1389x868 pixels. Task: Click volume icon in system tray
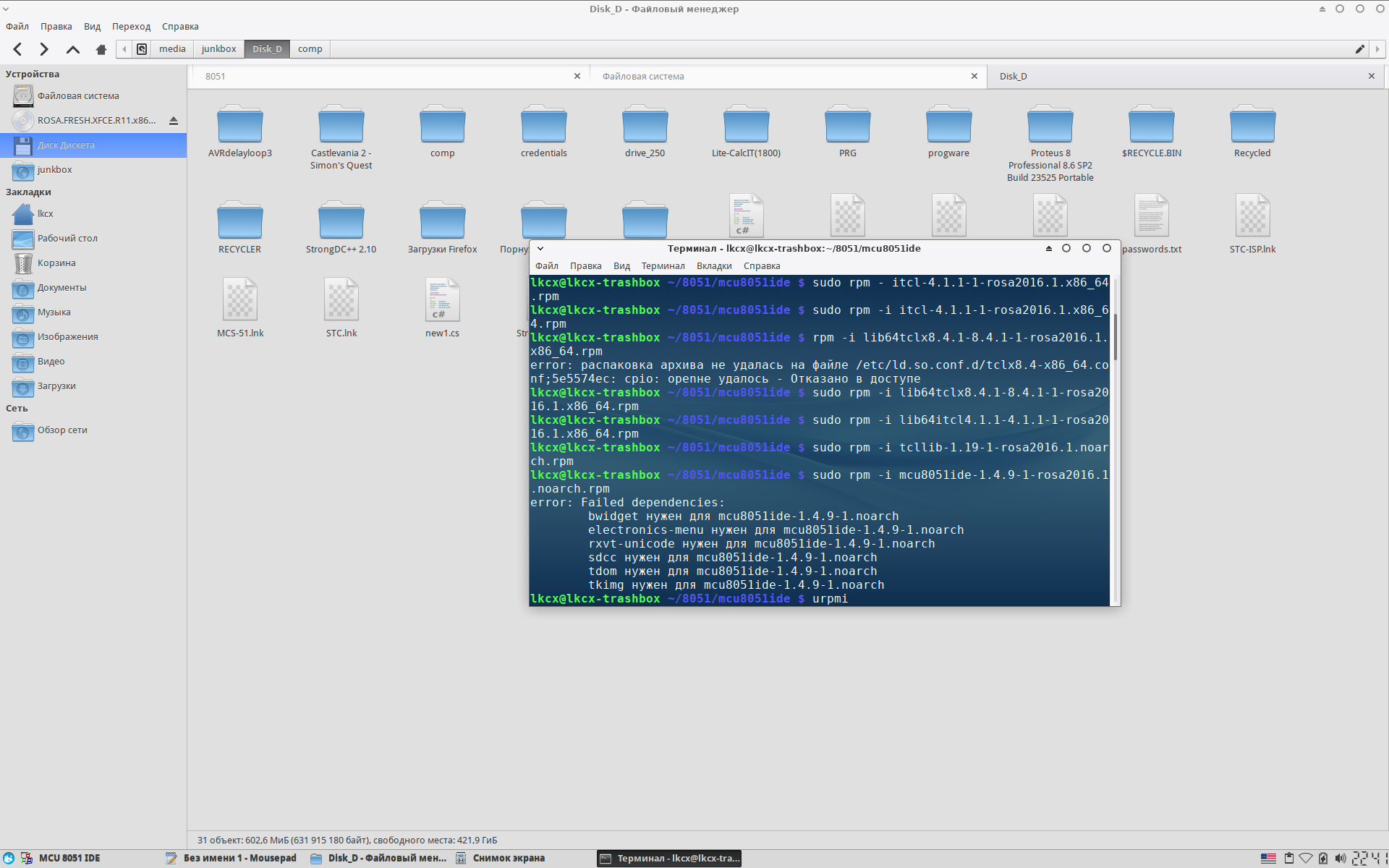click(1340, 858)
